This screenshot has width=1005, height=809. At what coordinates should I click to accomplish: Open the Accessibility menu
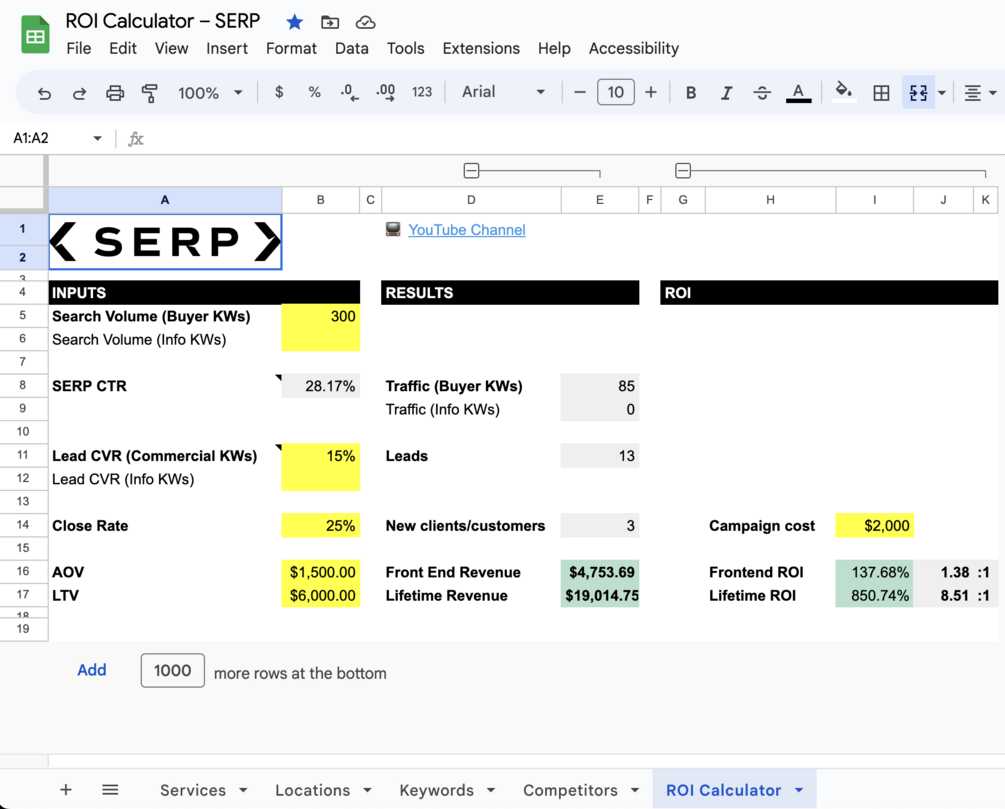click(x=634, y=49)
